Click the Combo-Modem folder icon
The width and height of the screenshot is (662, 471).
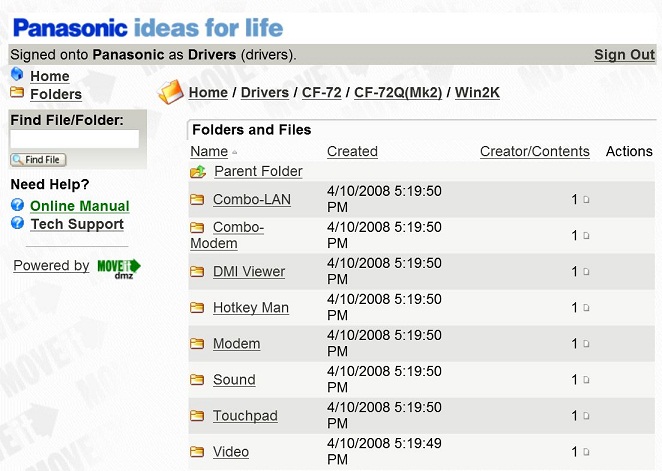197,227
